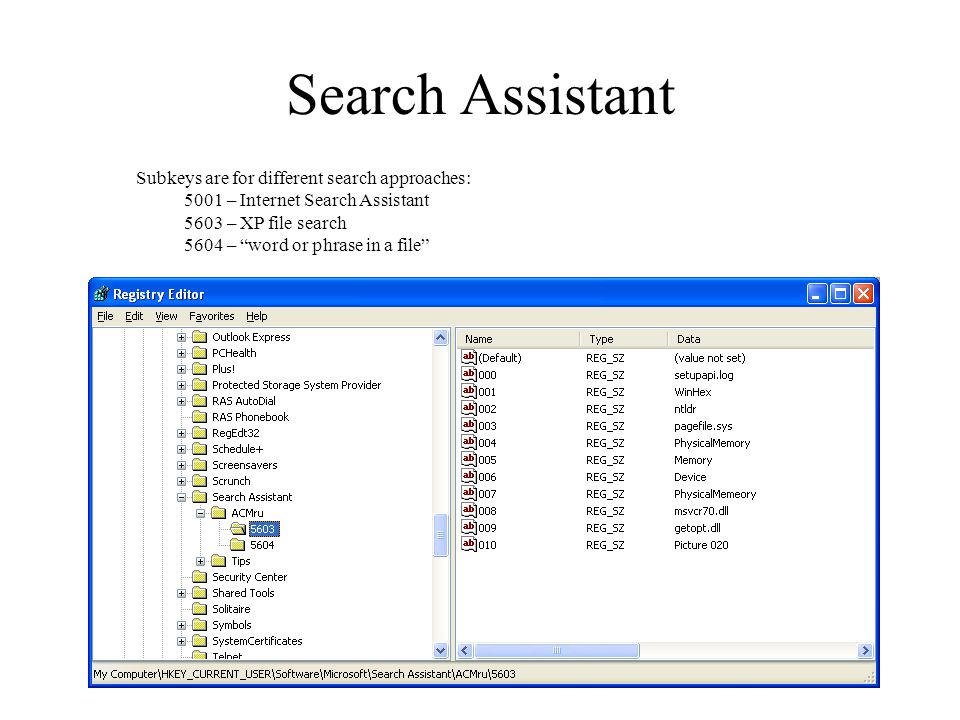The width and height of the screenshot is (960, 720).
Task: Click the 5604 folder icon
Action: tap(238, 545)
